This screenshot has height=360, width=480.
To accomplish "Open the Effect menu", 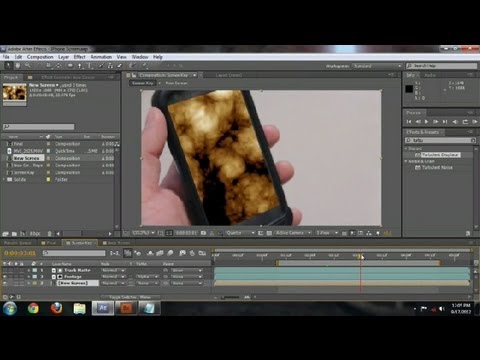I will click(x=79, y=57).
